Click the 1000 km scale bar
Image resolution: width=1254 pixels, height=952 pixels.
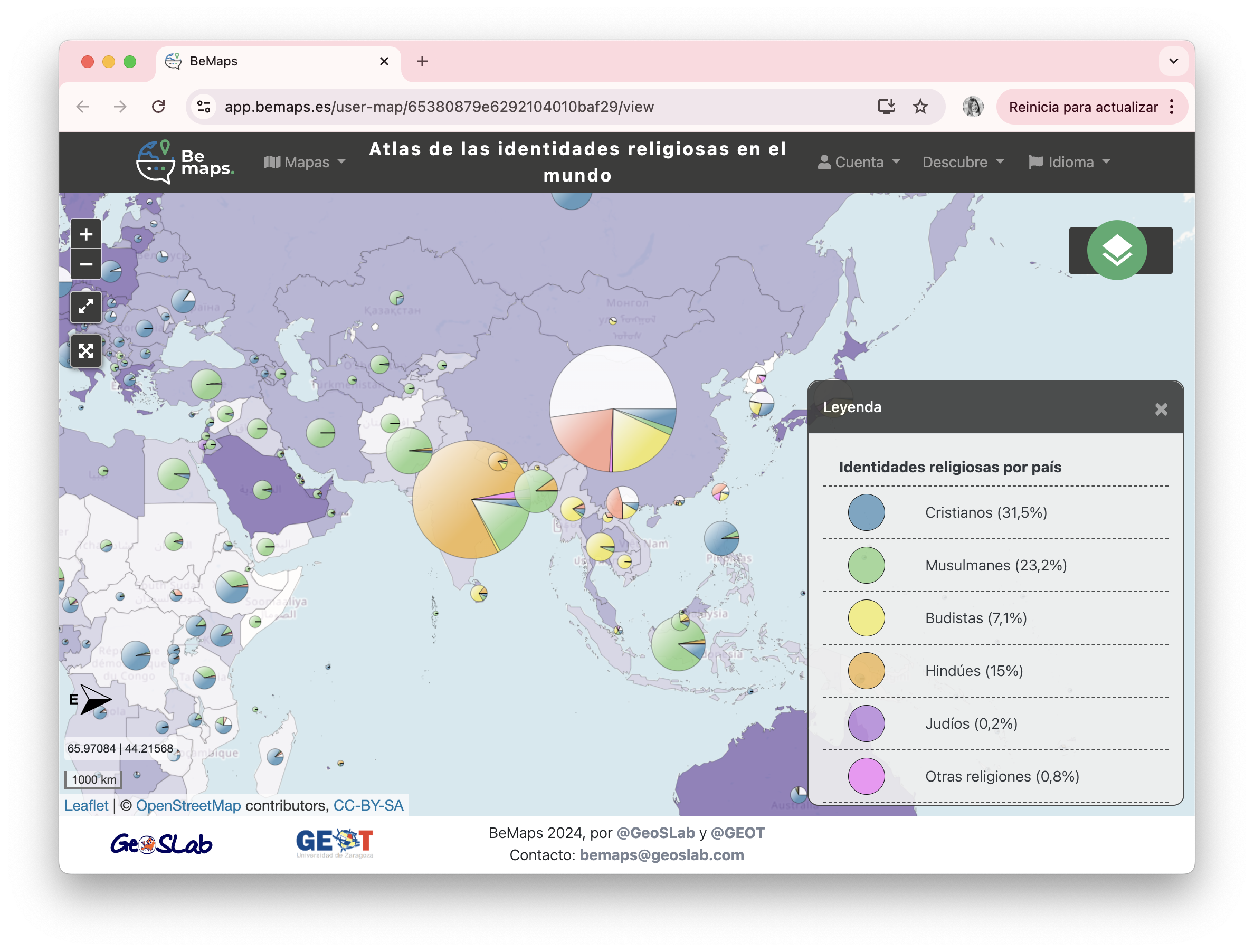(93, 779)
